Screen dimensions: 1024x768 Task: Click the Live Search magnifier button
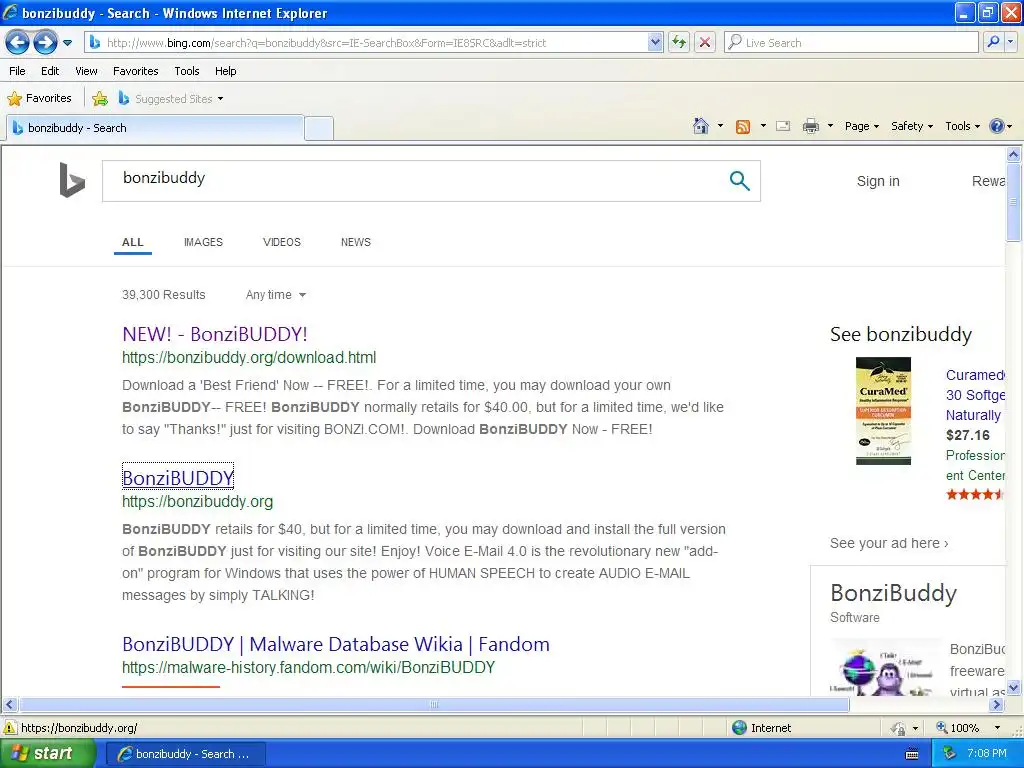pyautogui.click(x=993, y=43)
